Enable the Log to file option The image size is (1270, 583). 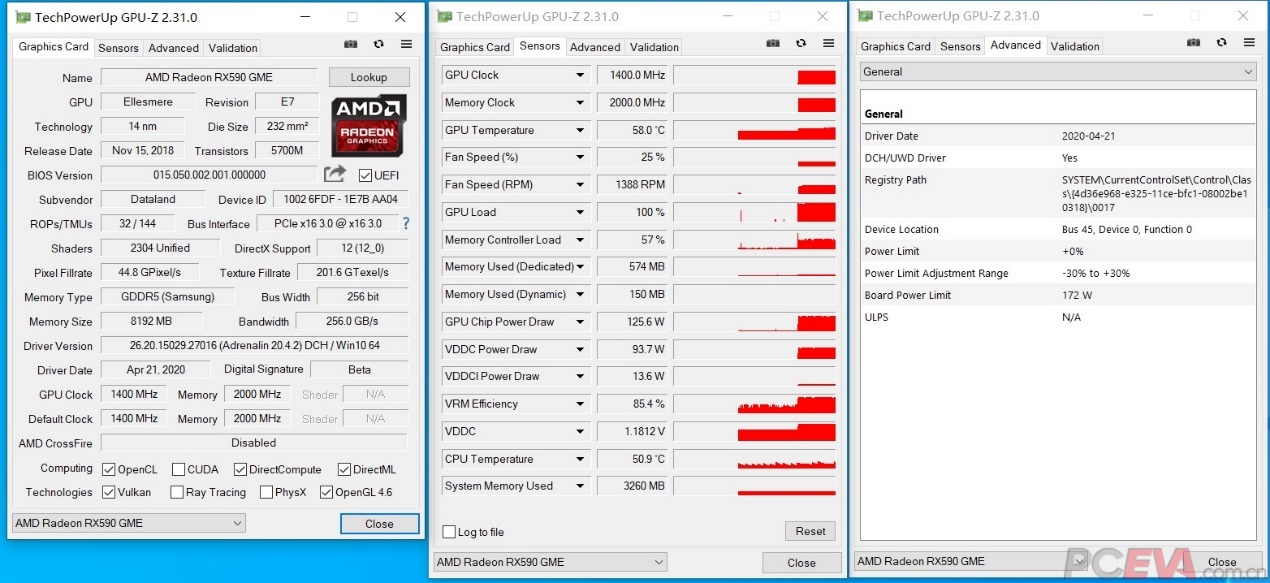coord(449,532)
